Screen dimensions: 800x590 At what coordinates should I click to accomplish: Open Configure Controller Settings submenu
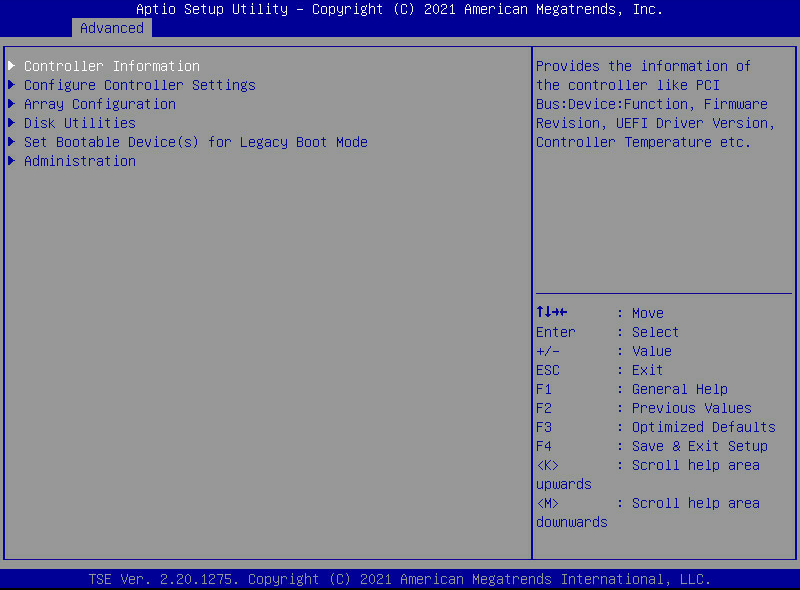pos(140,85)
